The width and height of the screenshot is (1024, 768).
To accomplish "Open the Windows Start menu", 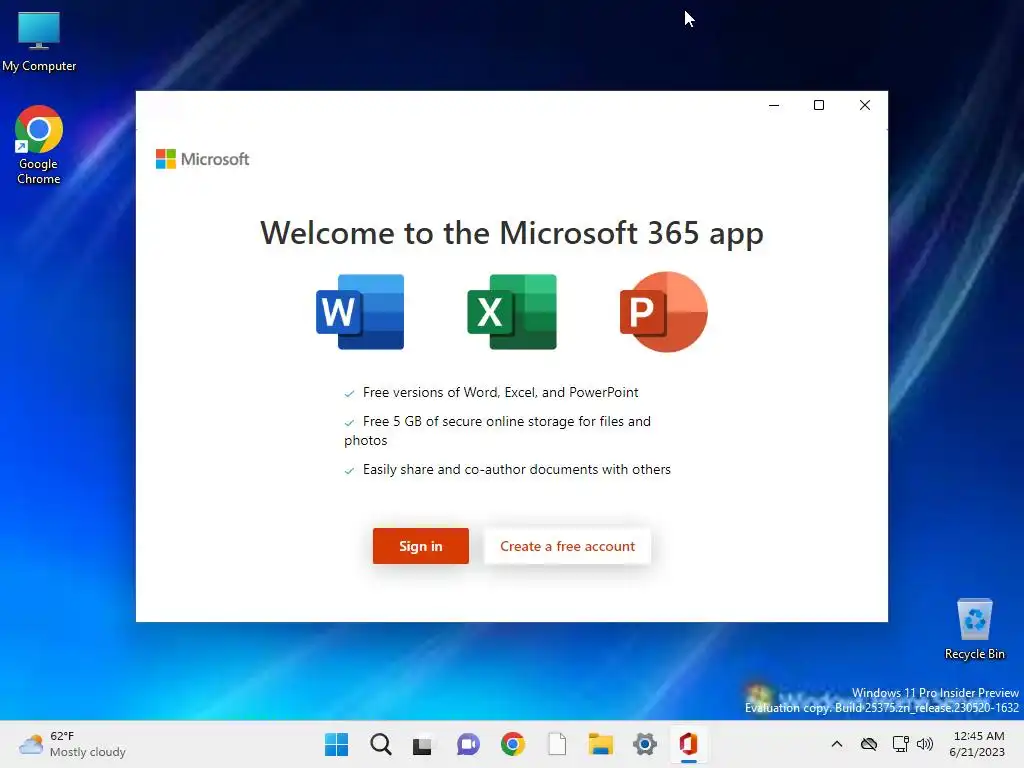I will (336, 744).
